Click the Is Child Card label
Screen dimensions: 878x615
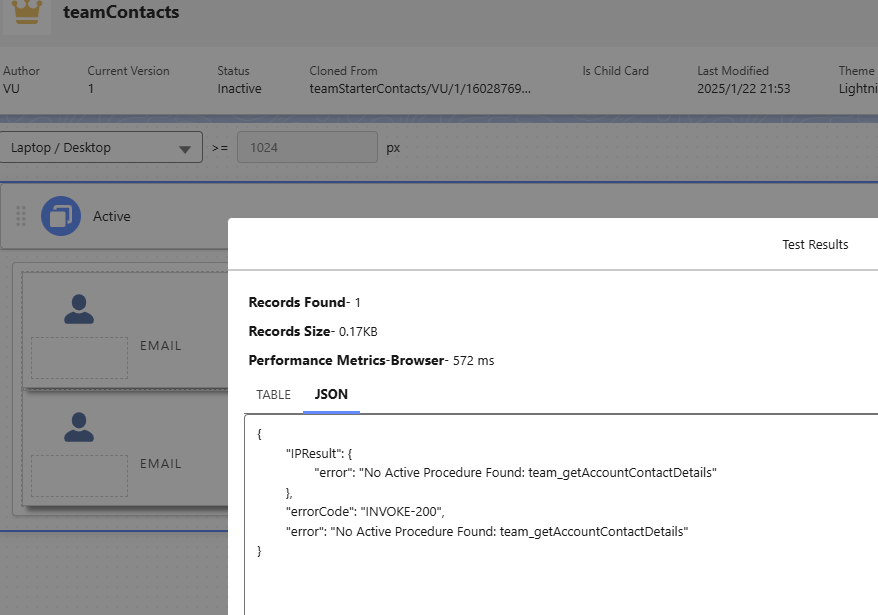[615, 71]
